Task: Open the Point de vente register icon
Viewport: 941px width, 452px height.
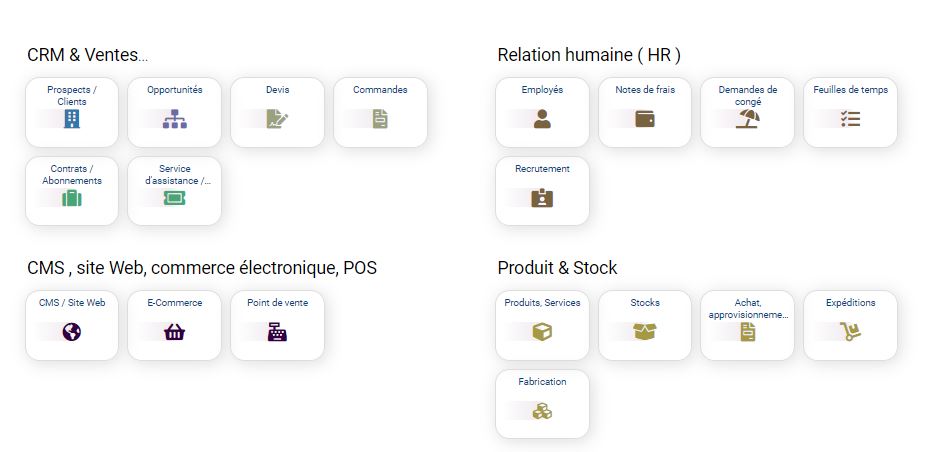Action: coord(278,332)
